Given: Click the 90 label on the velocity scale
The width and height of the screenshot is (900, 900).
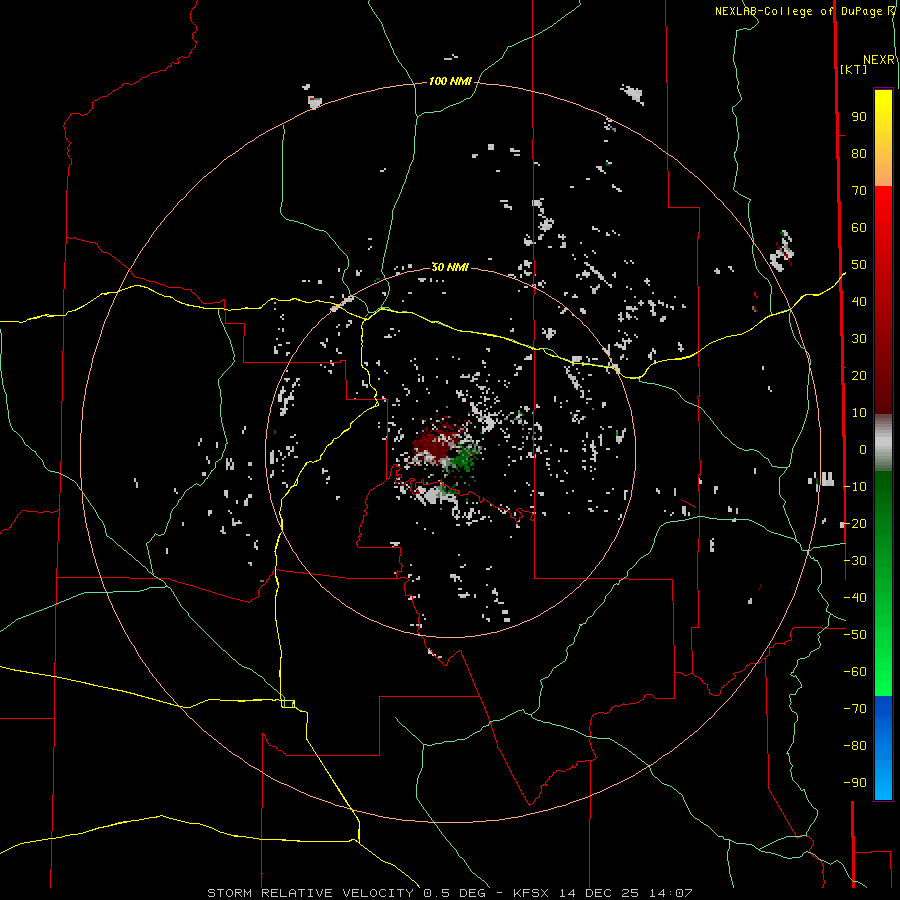Looking at the screenshot, I should point(859,117).
